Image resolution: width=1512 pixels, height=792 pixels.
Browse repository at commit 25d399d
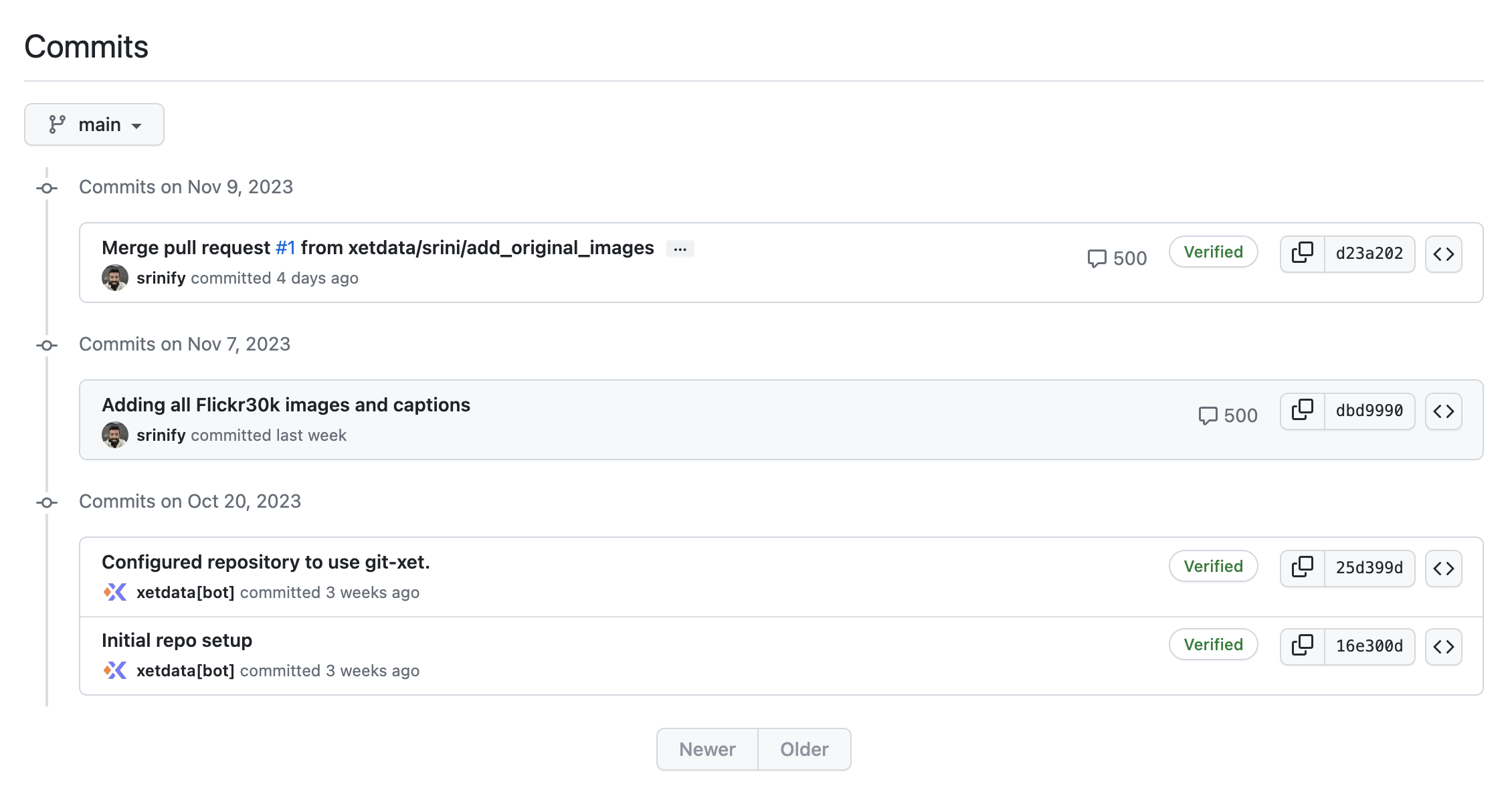pos(1443,569)
